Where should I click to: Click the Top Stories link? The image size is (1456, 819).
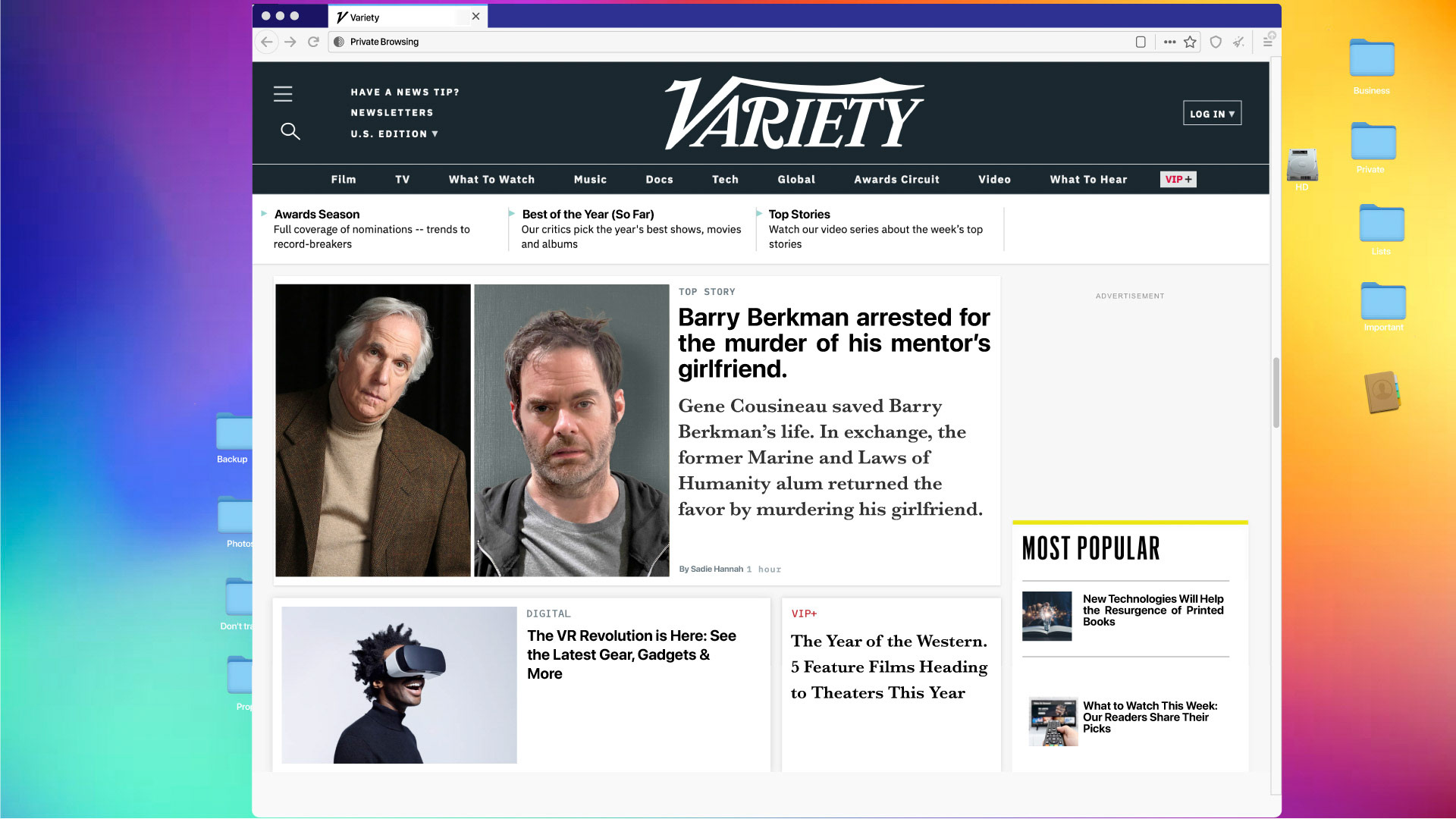799,215
